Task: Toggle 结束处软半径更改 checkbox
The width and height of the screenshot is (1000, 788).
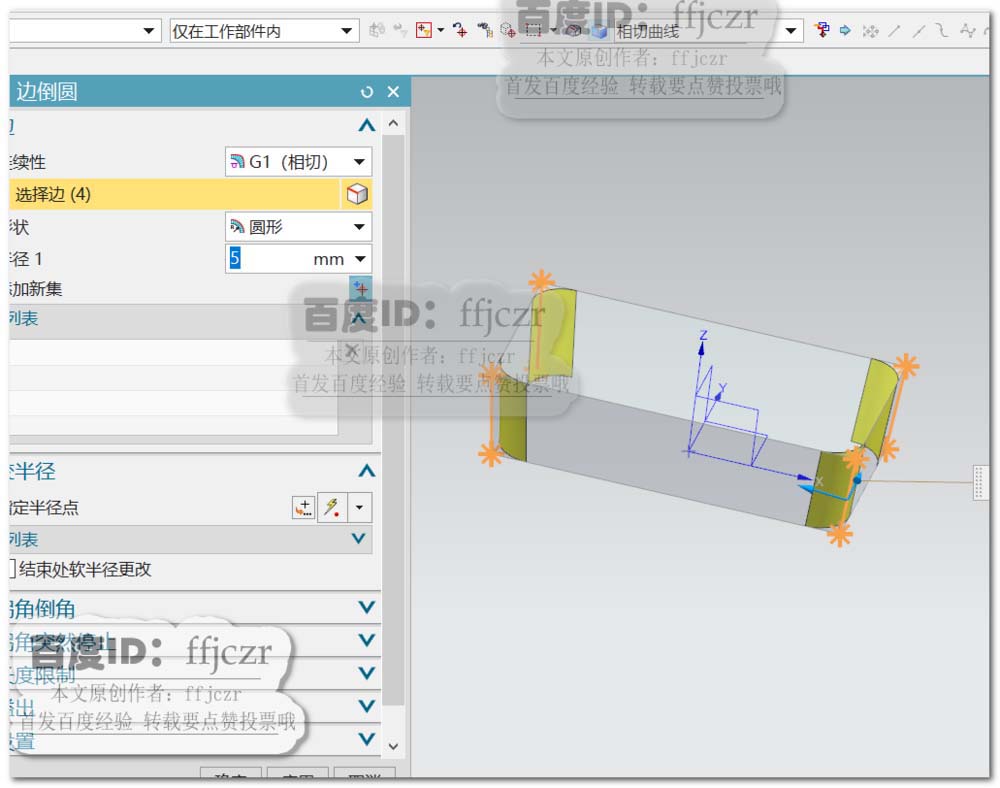Action: 12,569
